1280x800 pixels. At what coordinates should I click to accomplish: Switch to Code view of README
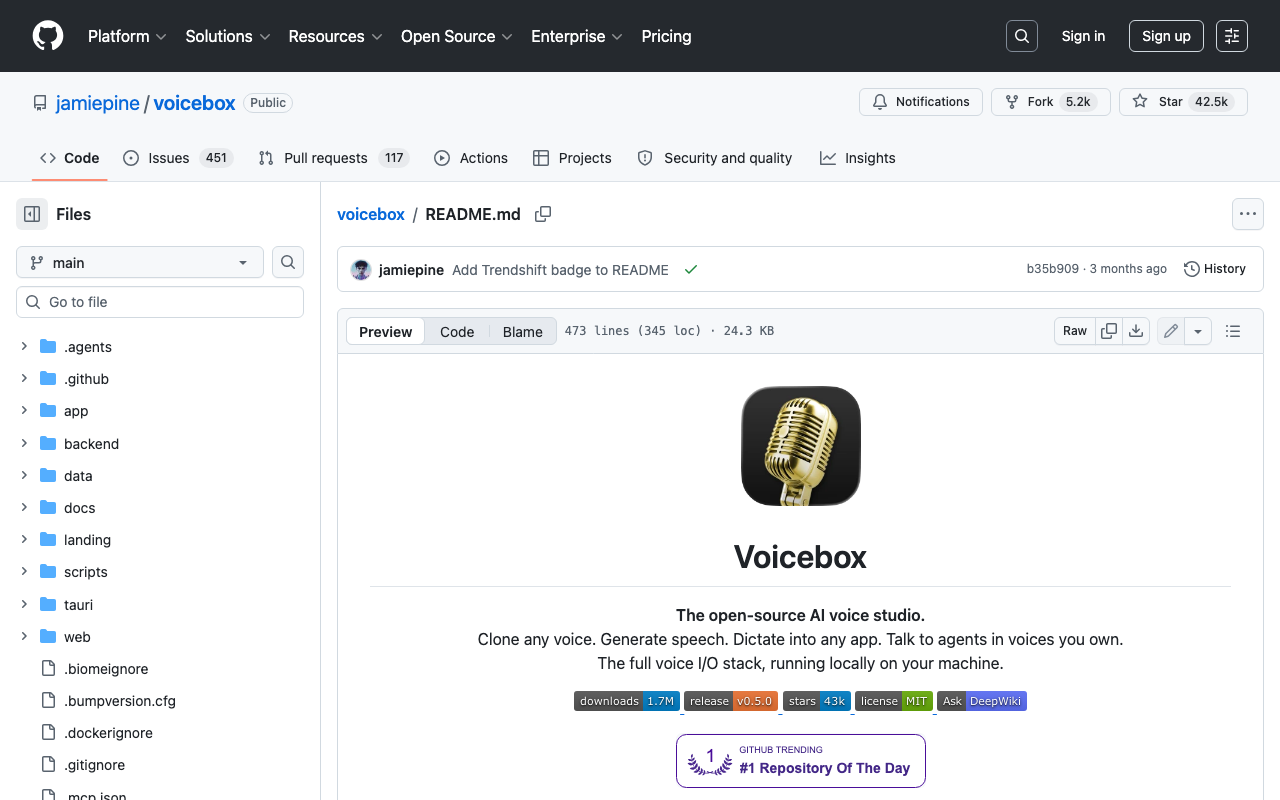(457, 331)
